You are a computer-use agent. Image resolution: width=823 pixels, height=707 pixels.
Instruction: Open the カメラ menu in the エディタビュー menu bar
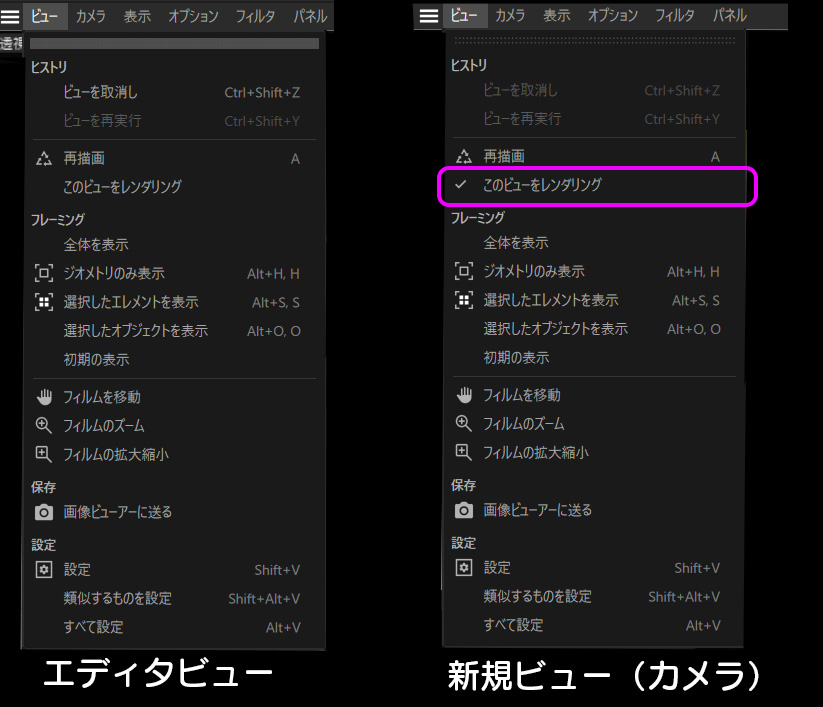click(91, 16)
